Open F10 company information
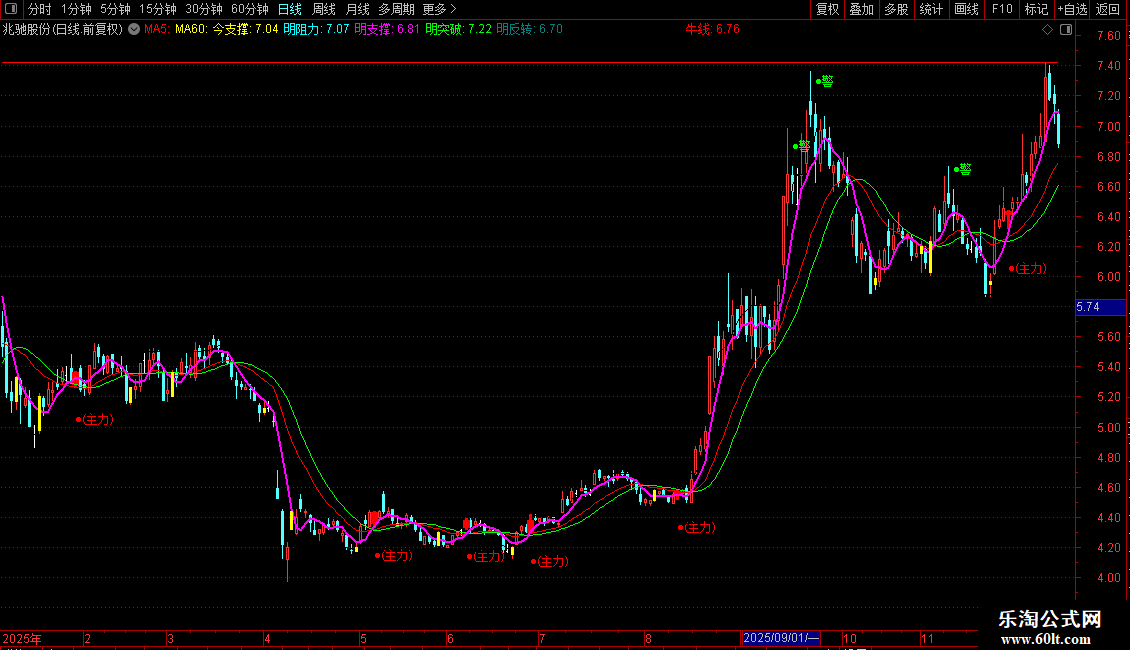Viewport: 1130px width, 650px height. click(1002, 9)
